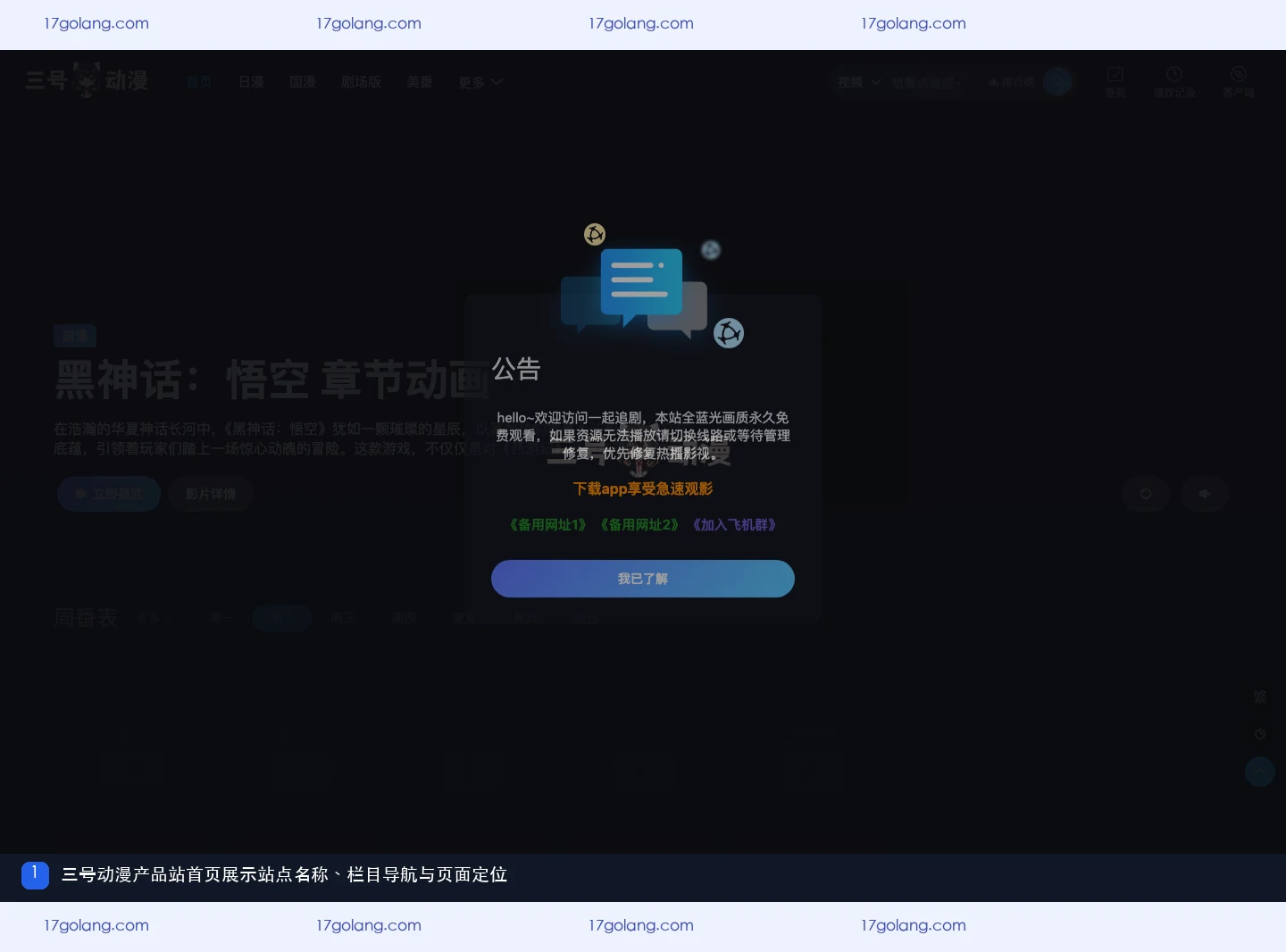Open the 国漫 nav category
The width and height of the screenshot is (1286, 952).
point(303,82)
